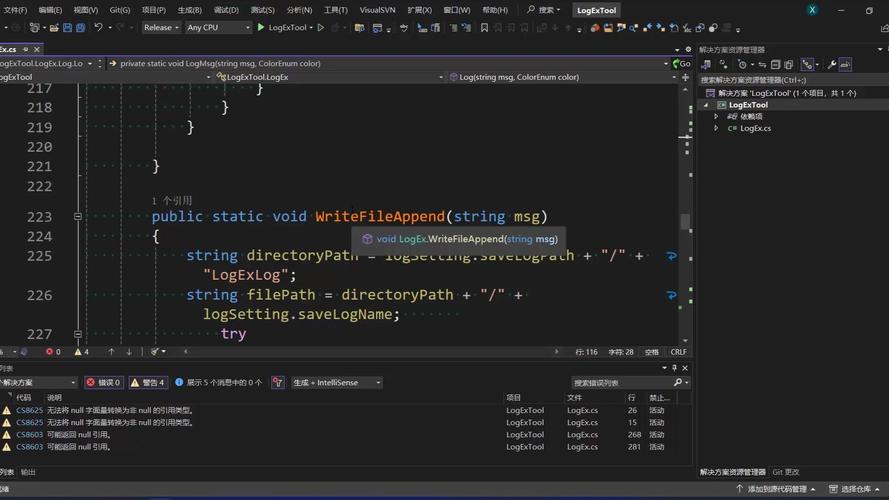Click editor settings gear above scrollbar
The width and height of the screenshot is (889, 500).
coord(688,49)
